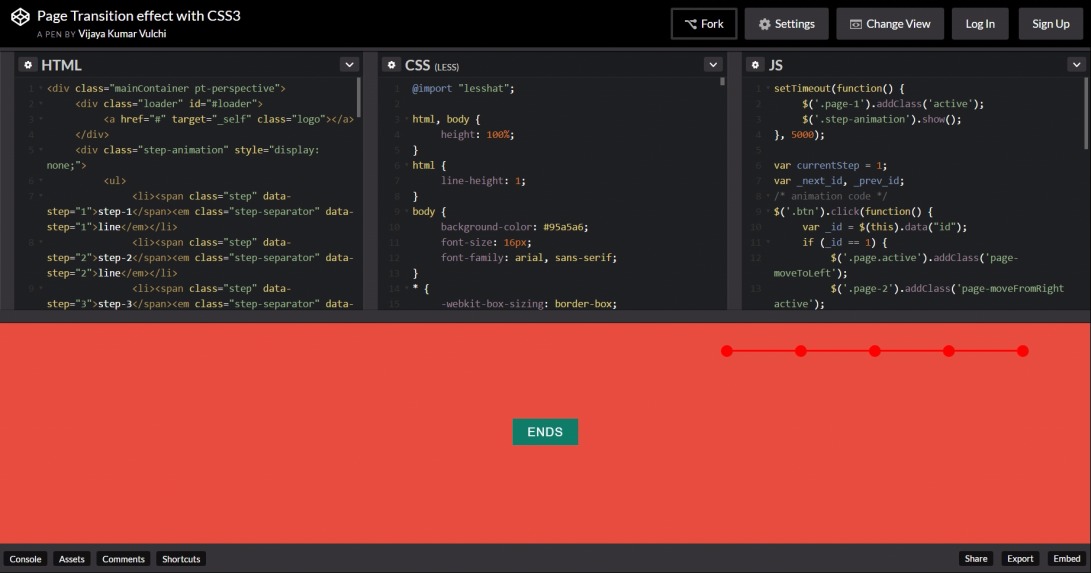Click the @import "lesshat" line in CSS
1091x573 pixels.
point(463,88)
